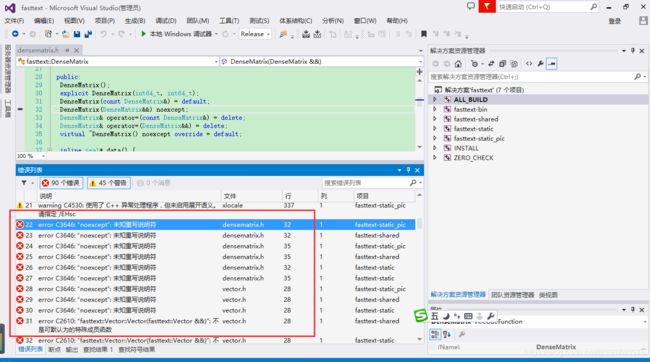The image size is (650, 362).
Task: Click the categorized view icon in Properties panel
Action: coord(435,334)
